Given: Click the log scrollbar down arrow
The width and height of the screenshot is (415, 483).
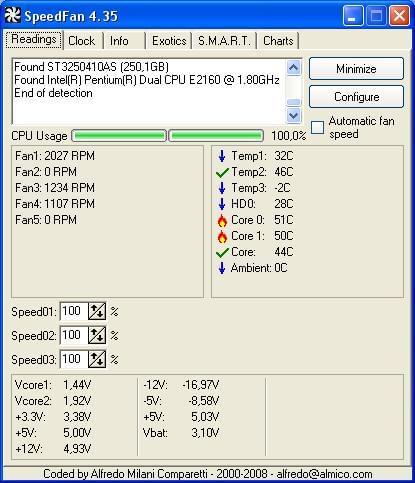Looking at the screenshot, I should click(x=293, y=115).
